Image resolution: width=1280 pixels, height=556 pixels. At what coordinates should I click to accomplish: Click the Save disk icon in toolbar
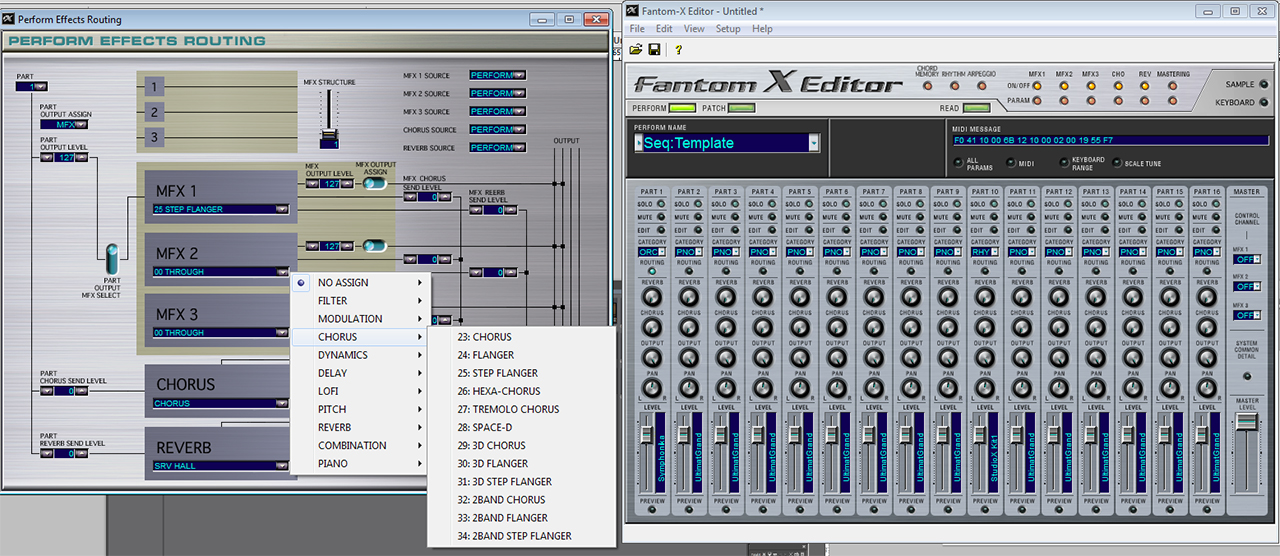point(654,49)
